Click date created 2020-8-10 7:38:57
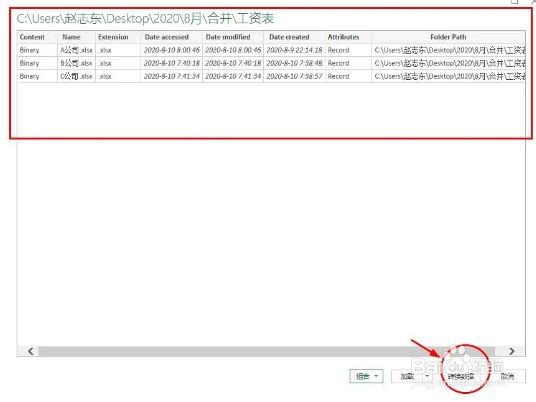This screenshot has width=536, height=402. point(294,76)
